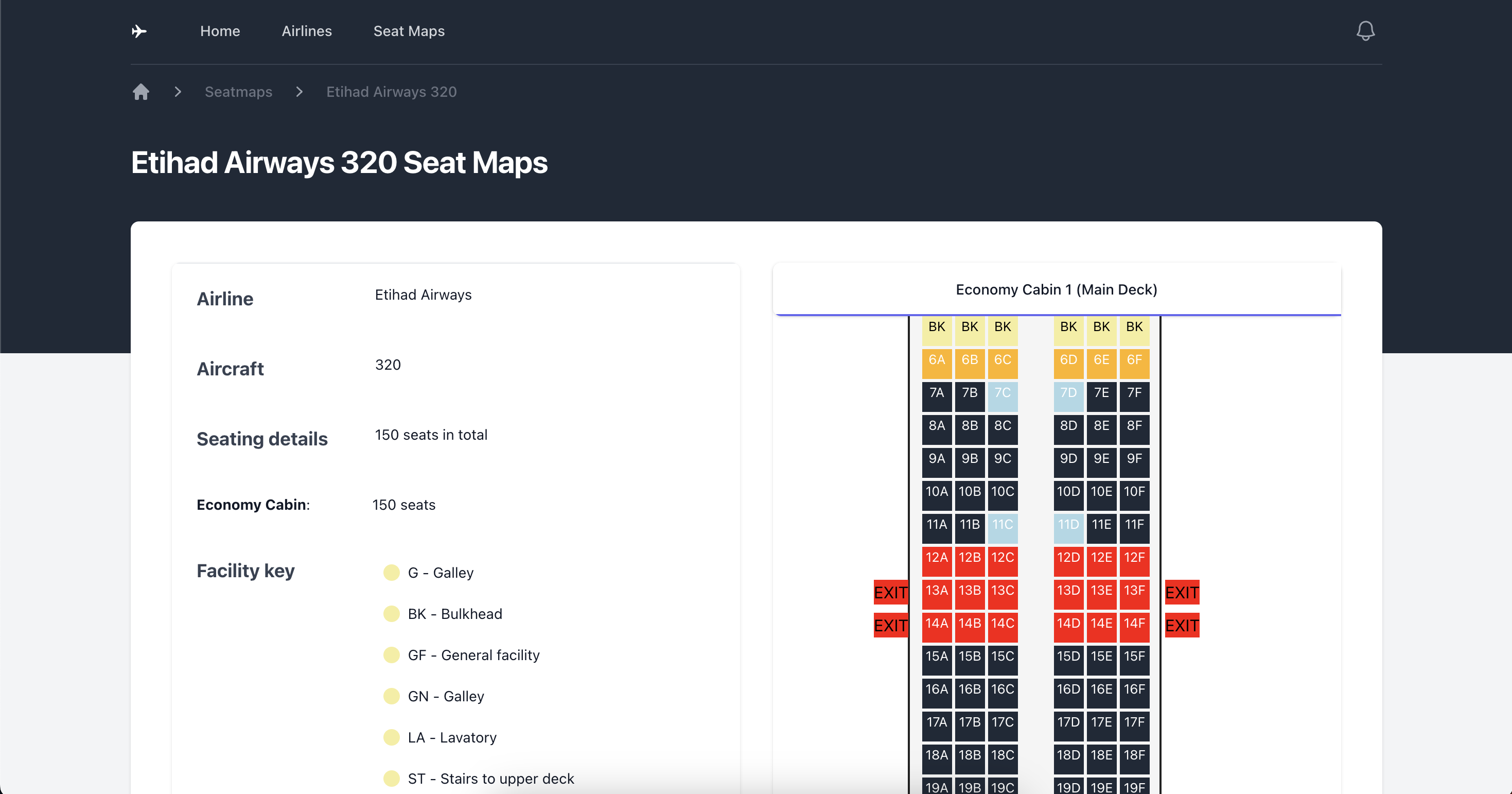Click ST - Stairs to upper deck text
Viewport: 1512px width, 794px height.
pos(490,778)
